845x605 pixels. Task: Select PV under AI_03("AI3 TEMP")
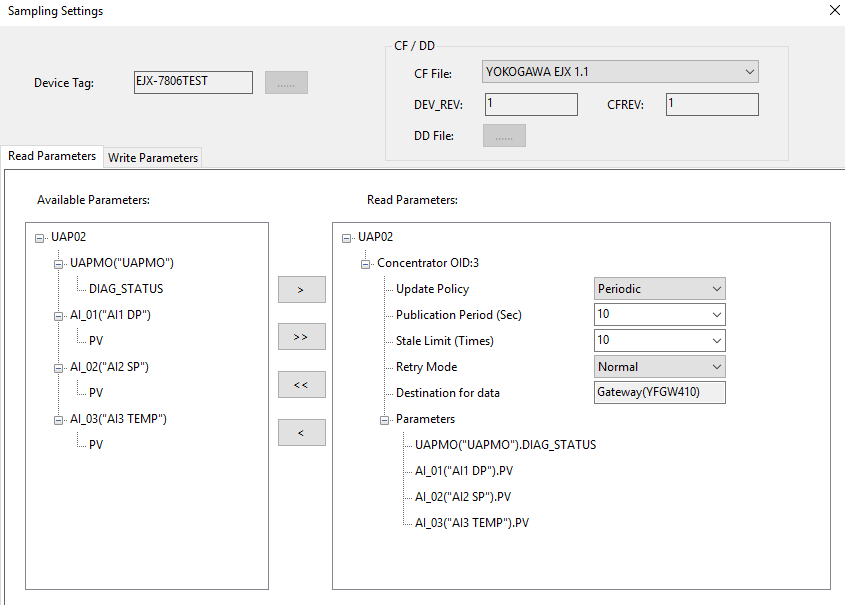click(x=95, y=444)
